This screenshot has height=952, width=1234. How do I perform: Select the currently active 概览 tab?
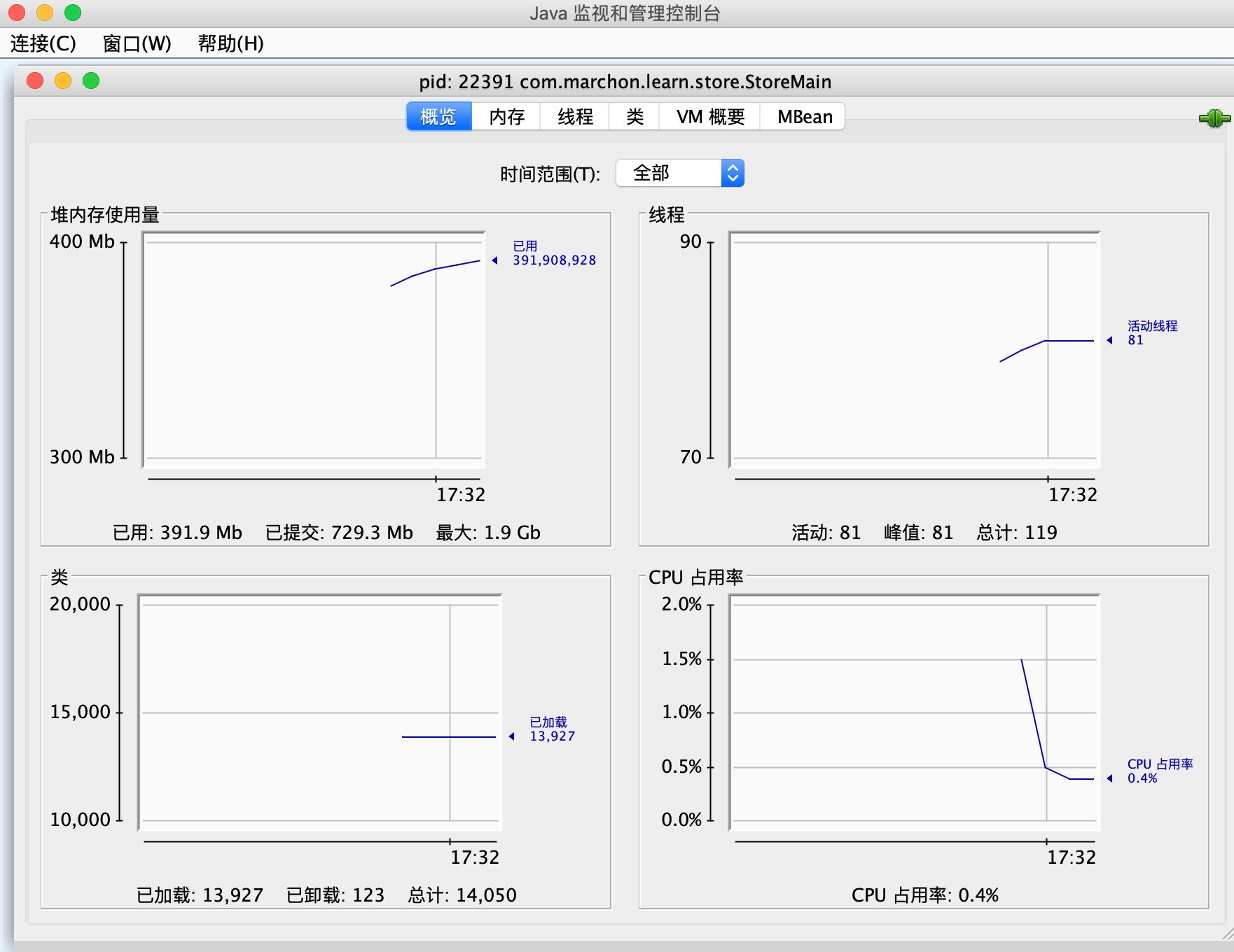tap(438, 116)
